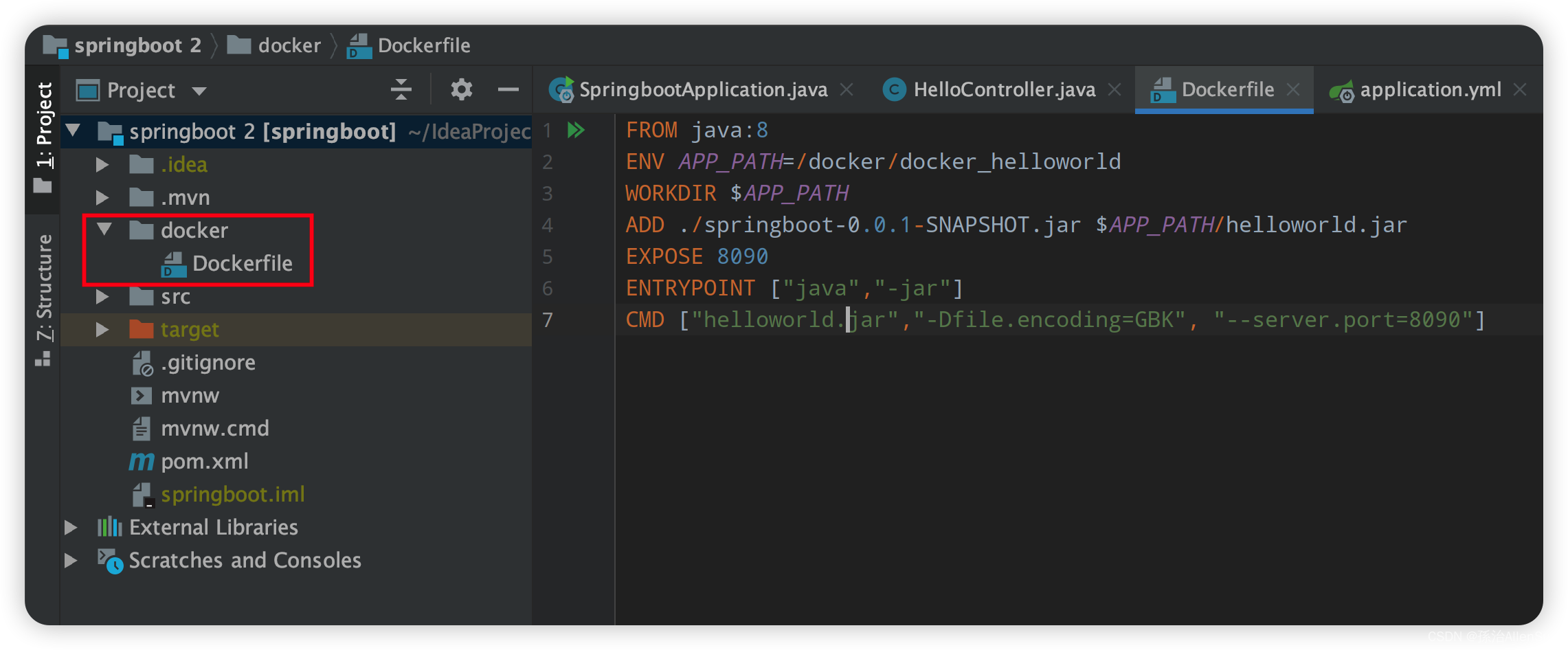
Task: Expand External Libraries node
Action: [71, 527]
